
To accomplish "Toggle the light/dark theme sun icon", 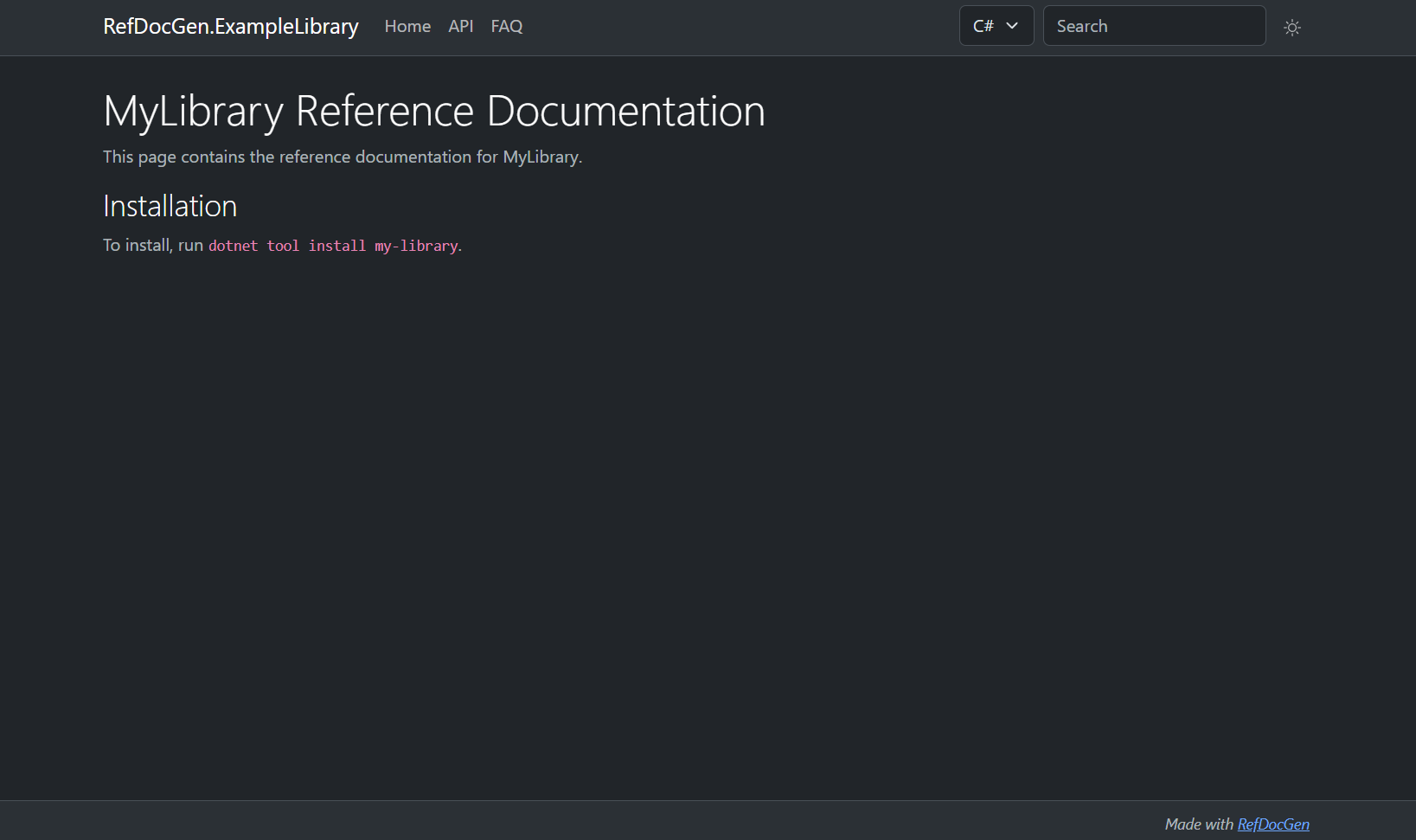I will coord(1291,28).
